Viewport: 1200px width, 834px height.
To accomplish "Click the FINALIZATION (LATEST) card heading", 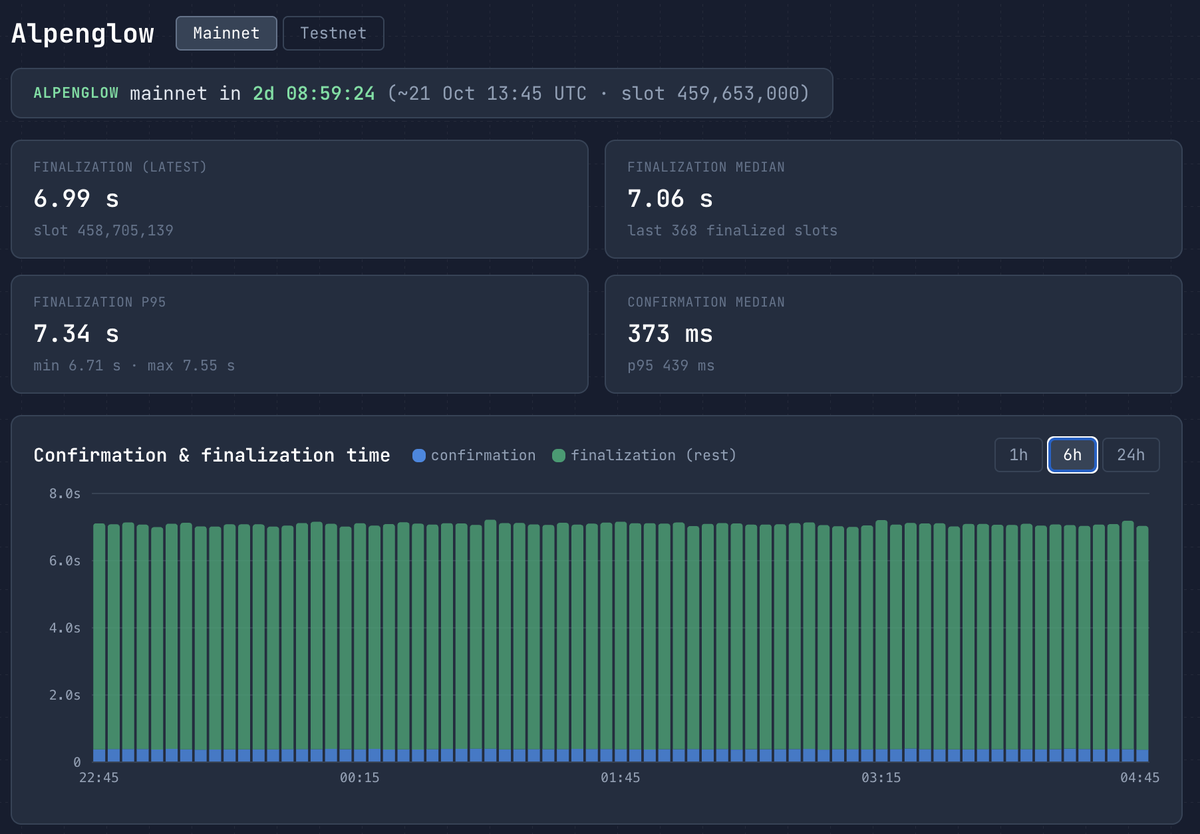I will [120, 167].
